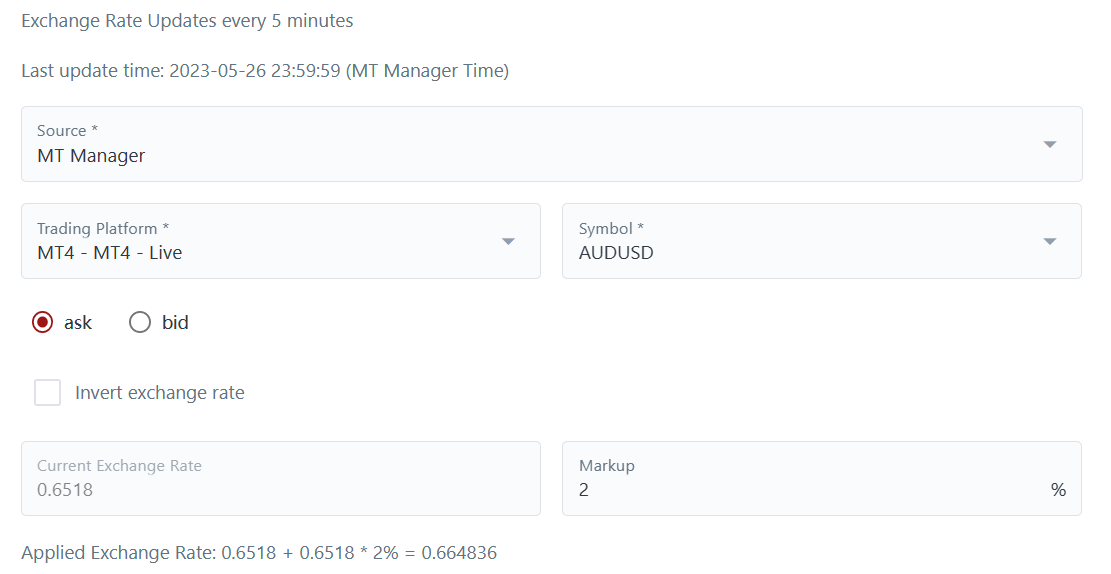Viewport: 1111px width, 574px height.
Task: Click the "bid" label text
Action: pyautogui.click(x=175, y=322)
